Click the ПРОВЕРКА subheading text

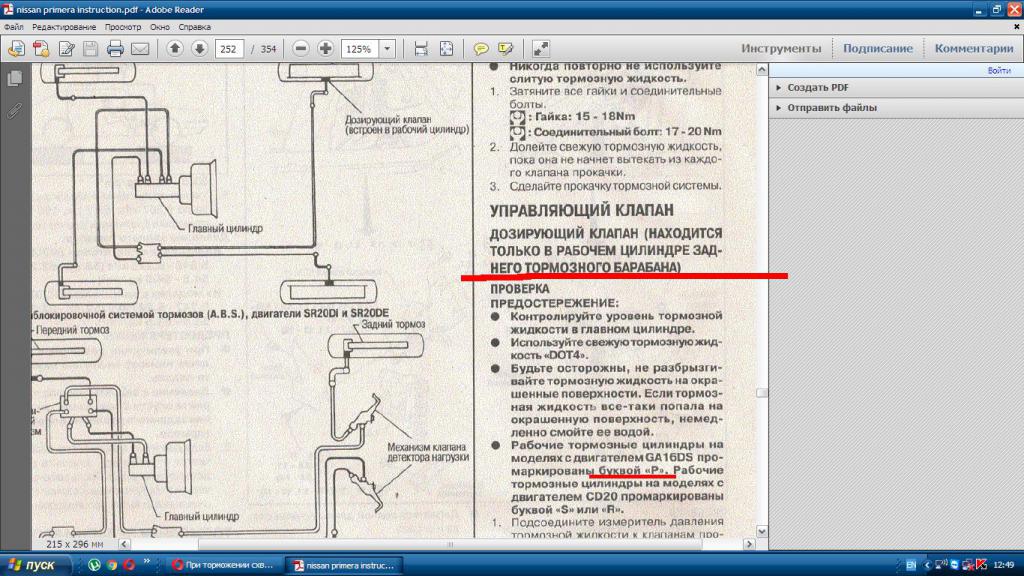point(520,289)
